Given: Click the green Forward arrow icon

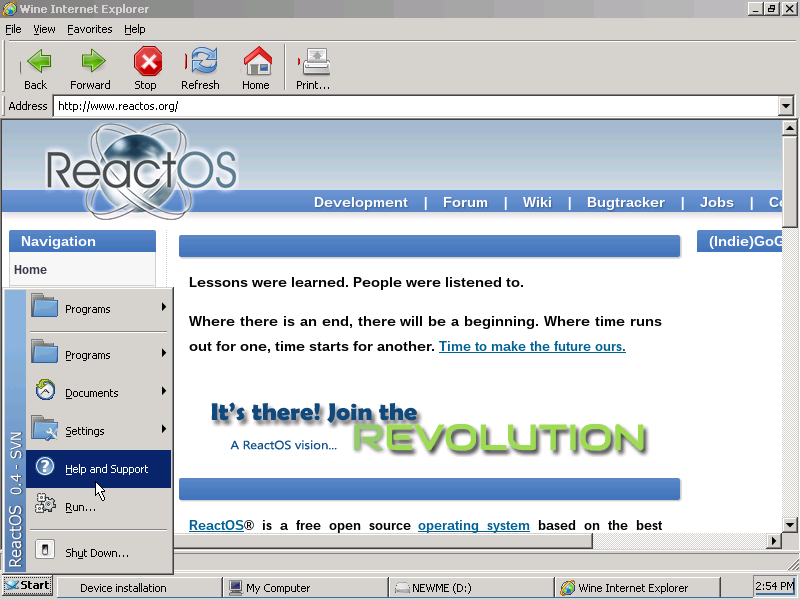Looking at the screenshot, I should pos(93,61).
